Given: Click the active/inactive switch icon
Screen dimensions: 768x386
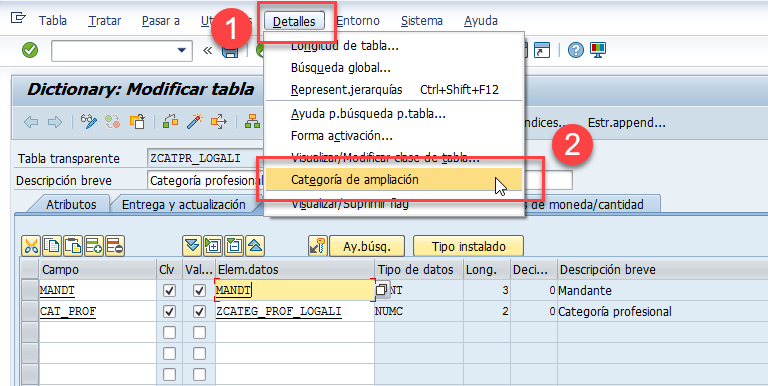Looking at the screenshot, I should coord(113,121).
